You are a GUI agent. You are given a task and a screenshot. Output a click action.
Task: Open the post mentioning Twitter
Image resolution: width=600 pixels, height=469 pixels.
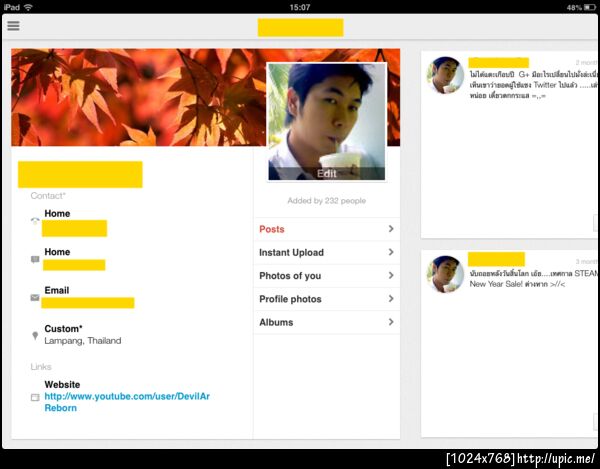510,145
